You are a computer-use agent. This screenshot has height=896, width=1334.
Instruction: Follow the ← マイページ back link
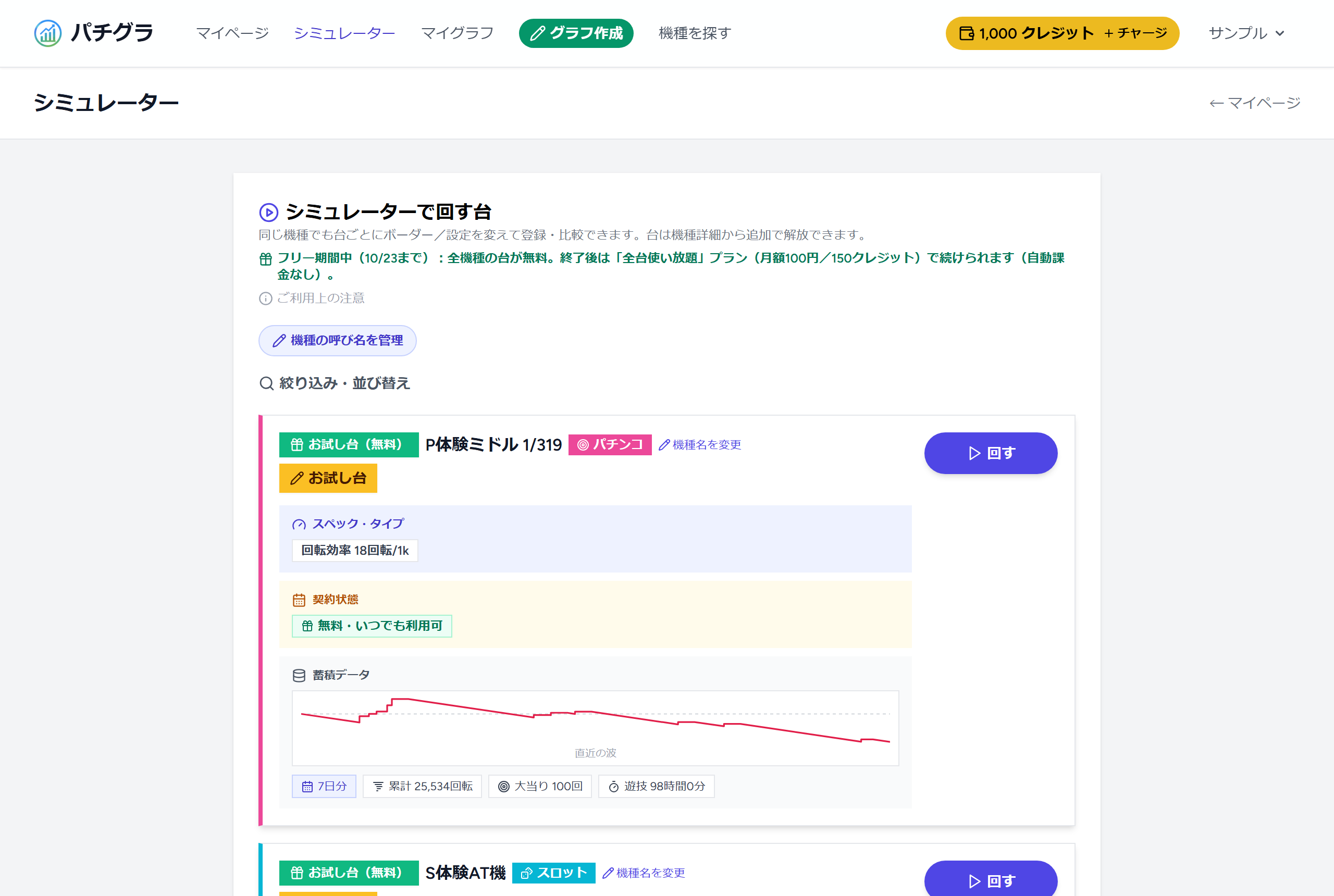pyautogui.click(x=1255, y=103)
